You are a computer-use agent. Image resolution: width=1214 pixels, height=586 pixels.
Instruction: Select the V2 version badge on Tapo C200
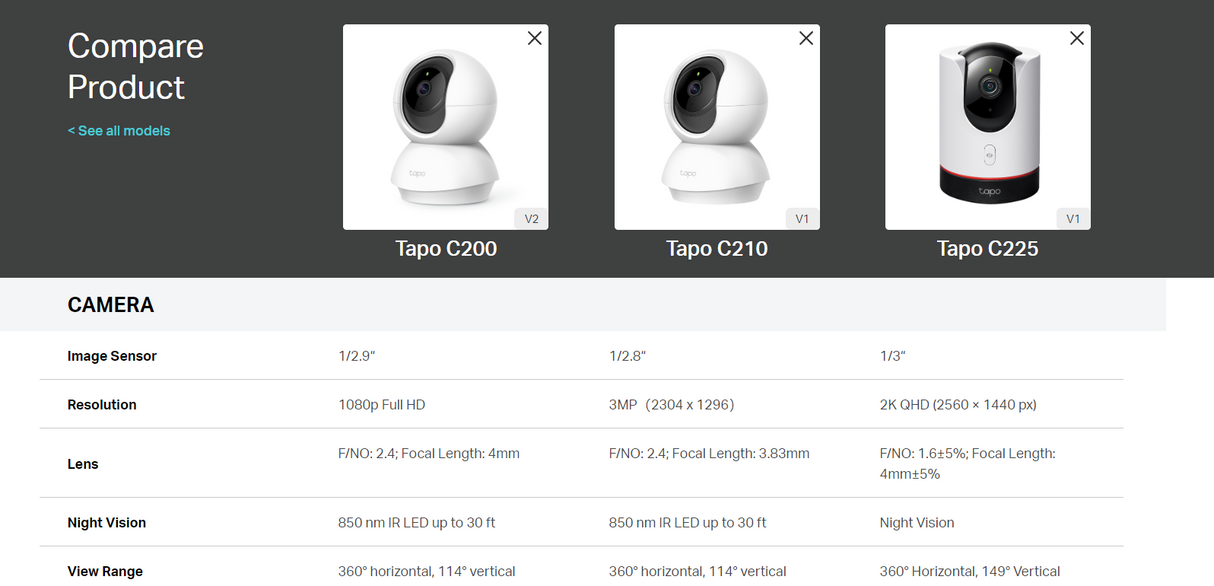pos(531,218)
